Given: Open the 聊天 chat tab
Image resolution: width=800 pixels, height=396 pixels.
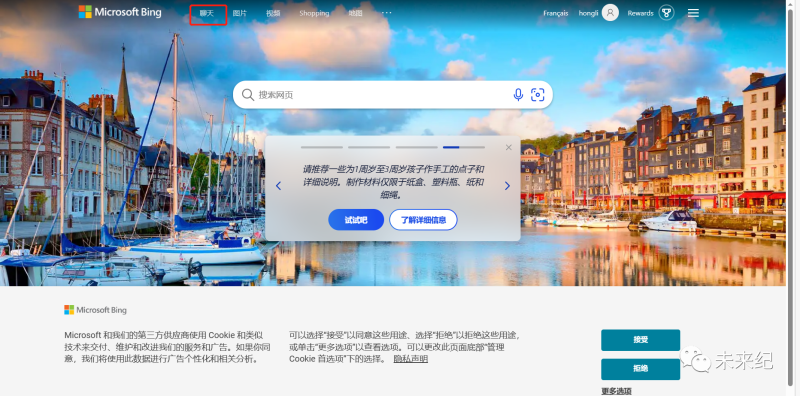Looking at the screenshot, I should [x=207, y=13].
